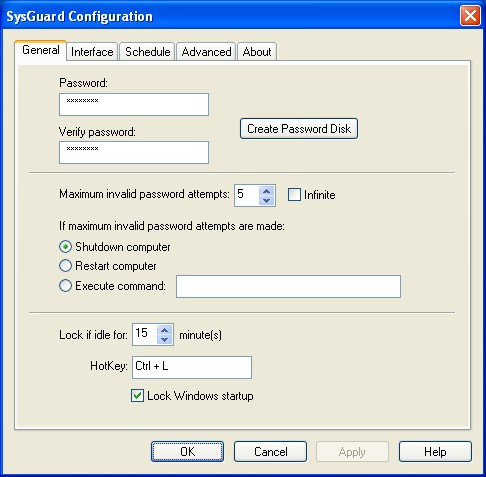Uncheck Lock Windows startup option
The image size is (486, 477).
click(137, 396)
